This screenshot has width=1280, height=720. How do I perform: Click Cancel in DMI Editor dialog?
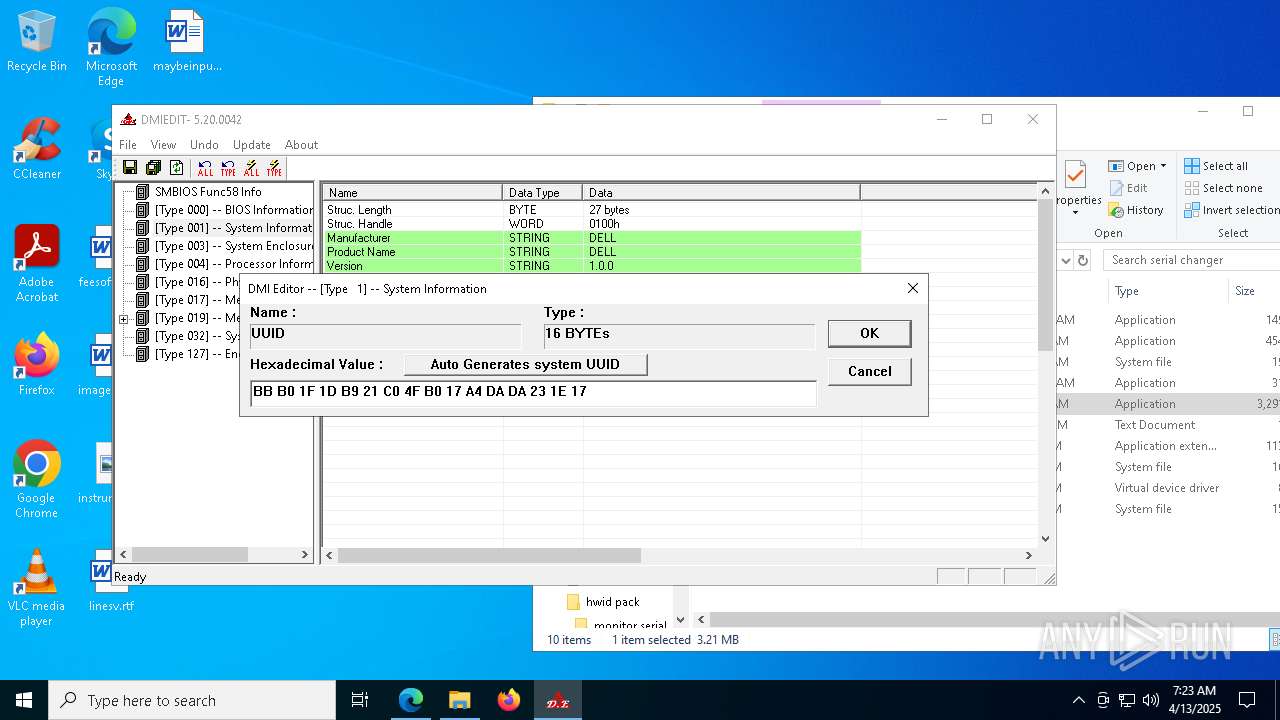pyautogui.click(x=869, y=371)
